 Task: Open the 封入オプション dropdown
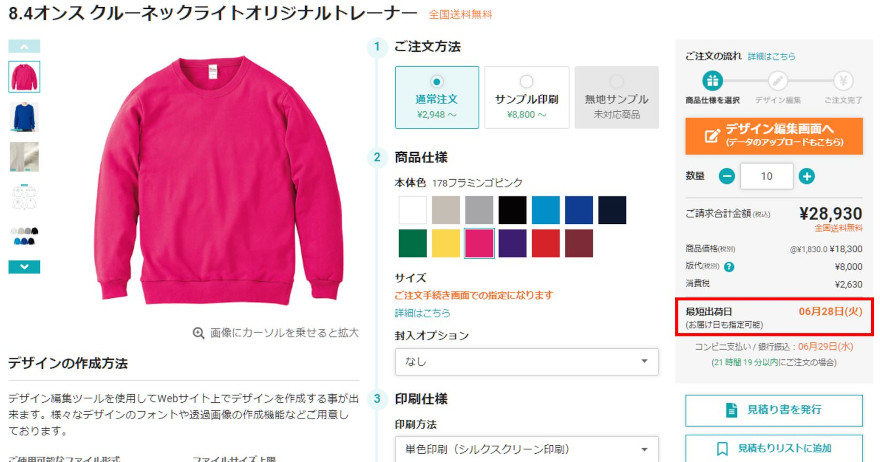coord(526,362)
